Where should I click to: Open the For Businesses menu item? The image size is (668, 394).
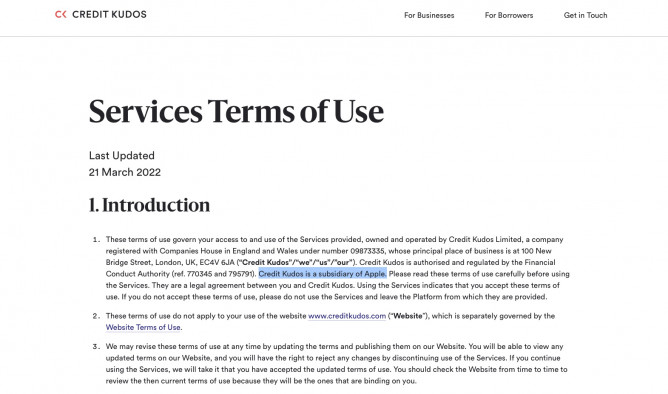pos(429,15)
